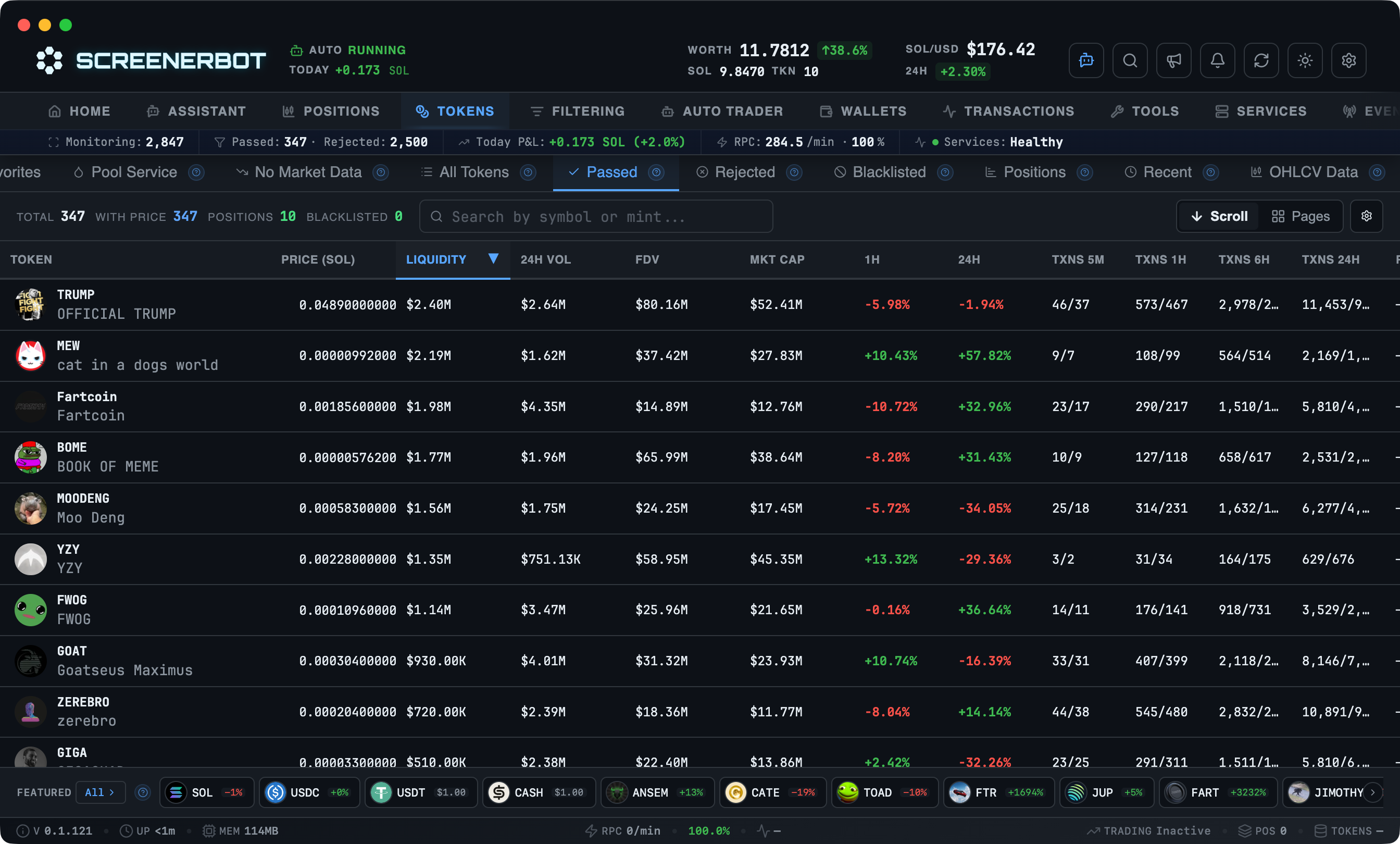Open table column settings gear

pyautogui.click(x=1366, y=216)
